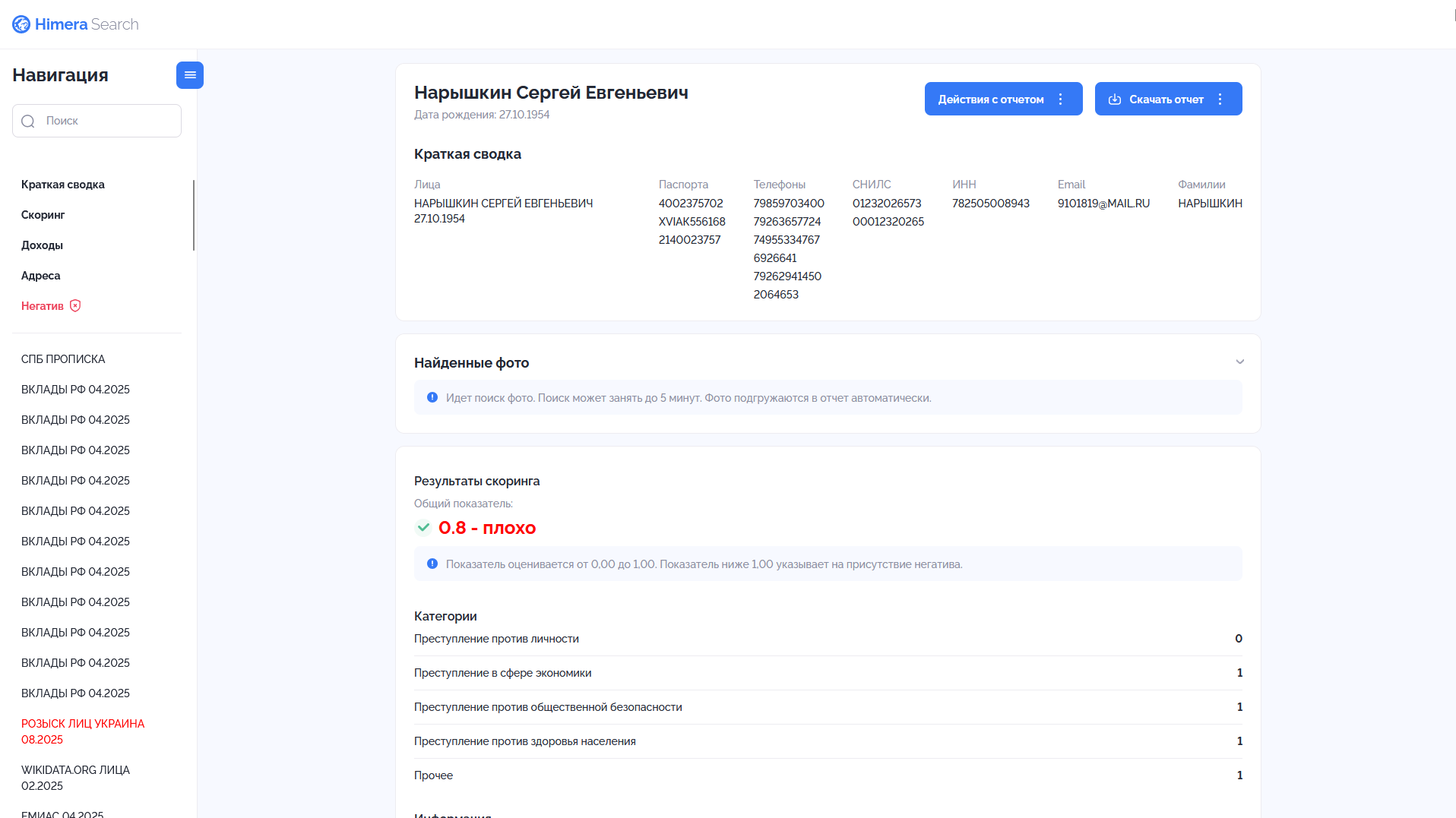Click the green checkmark beside the 0.8 score

coord(423,527)
